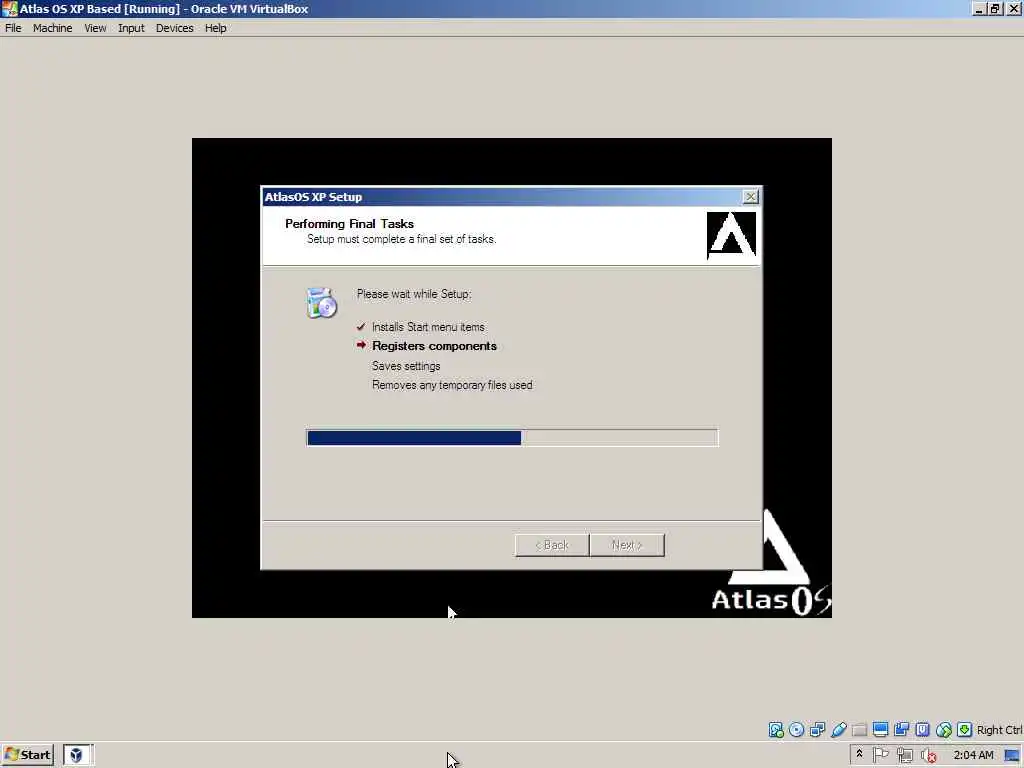Click the Atlas logo in setup header
This screenshot has height=768, width=1024.
(x=731, y=235)
